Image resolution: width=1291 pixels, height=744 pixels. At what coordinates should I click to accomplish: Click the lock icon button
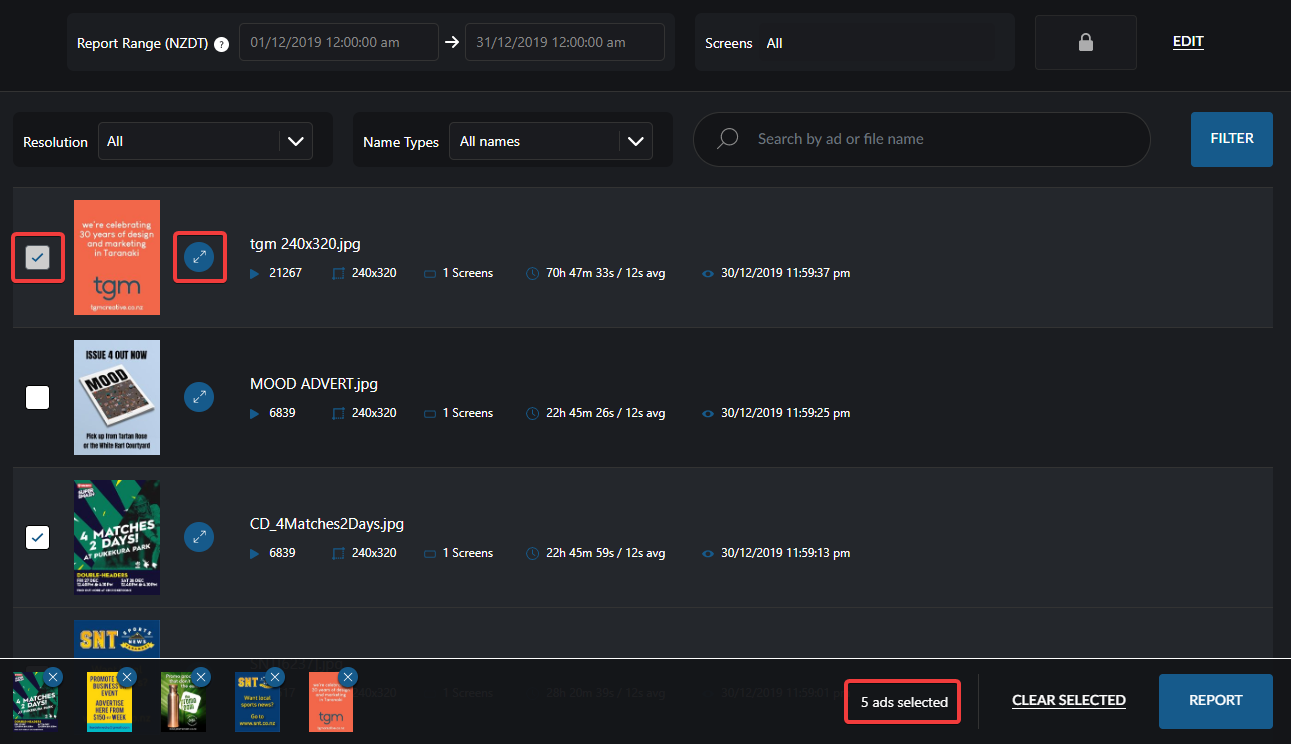(x=1085, y=43)
